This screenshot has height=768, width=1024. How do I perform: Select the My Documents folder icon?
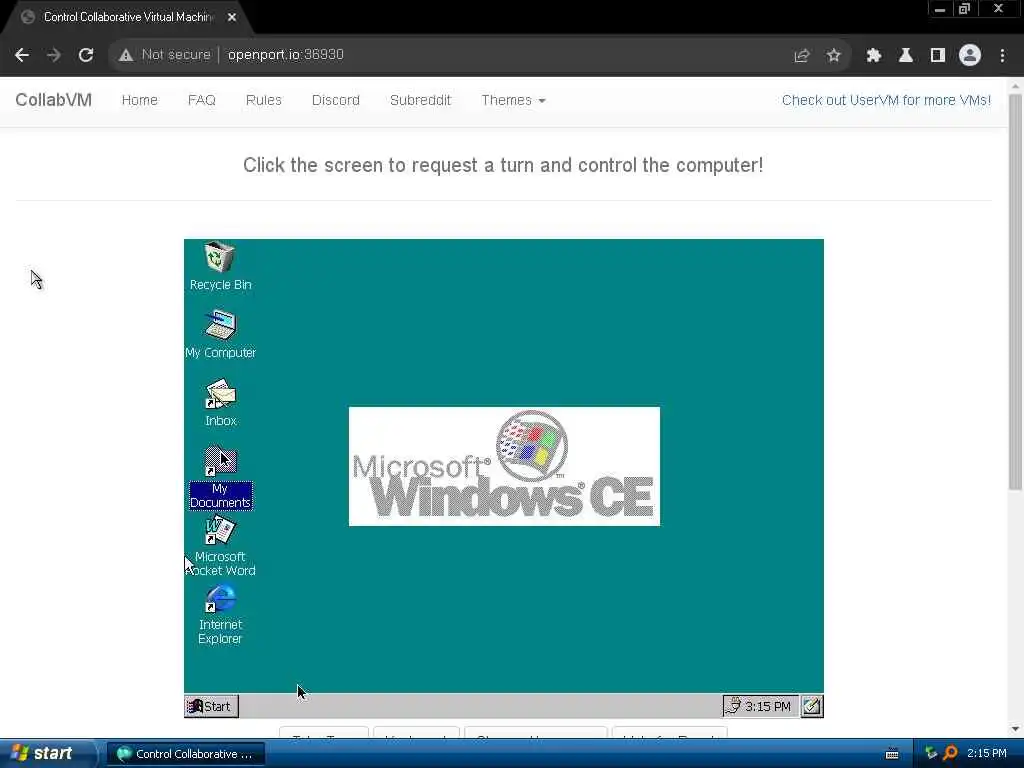coord(220,477)
